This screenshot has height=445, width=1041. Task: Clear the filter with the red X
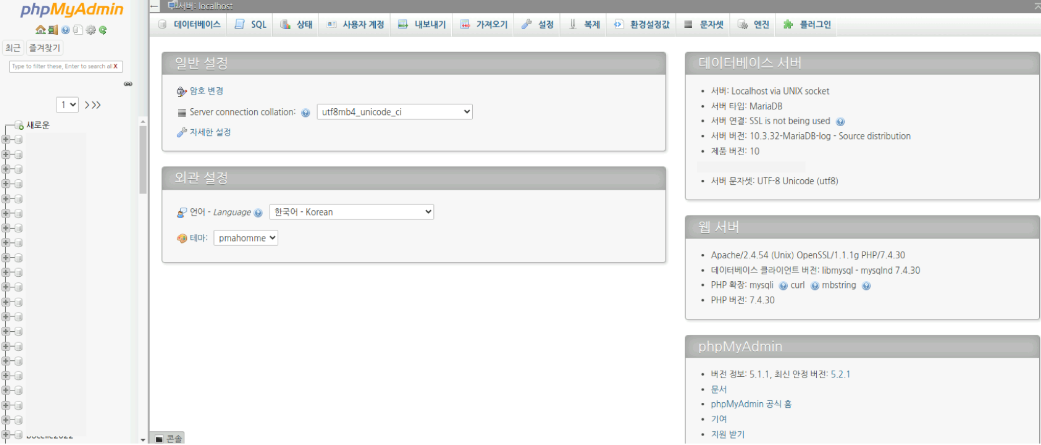[x=116, y=66]
